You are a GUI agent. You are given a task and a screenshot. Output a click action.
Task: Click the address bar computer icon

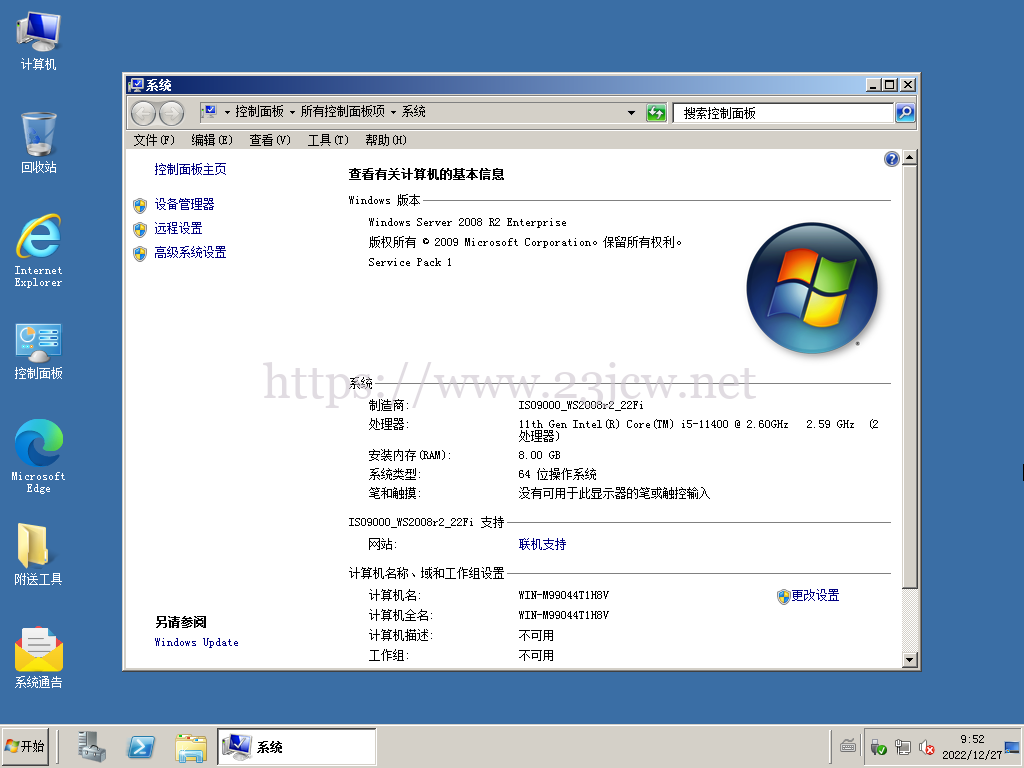[210, 112]
